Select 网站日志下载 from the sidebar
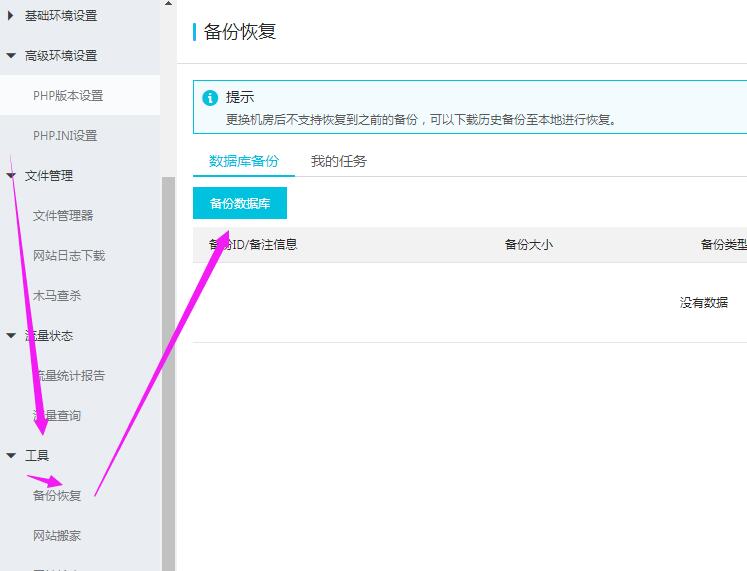 tap(69, 256)
